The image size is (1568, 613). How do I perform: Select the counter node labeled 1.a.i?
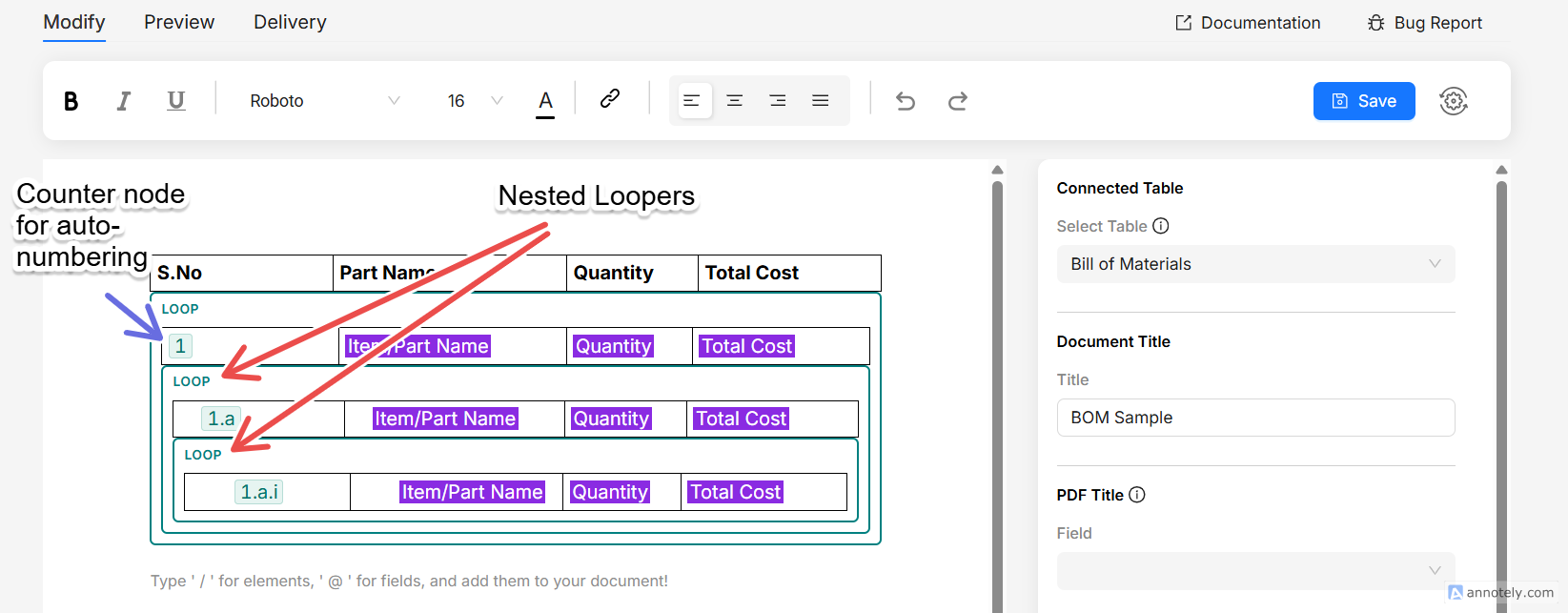click(259, 492)
